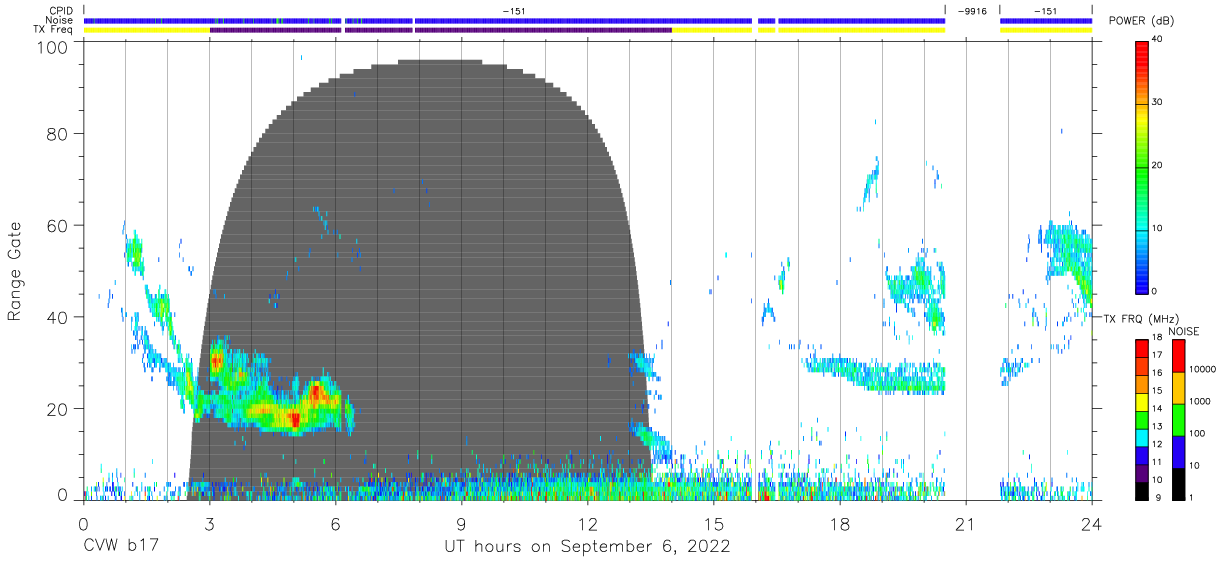This screenshot has height=567, width=1228.
Task: Click the '-151' CPID value near top right
Action: 1045,10
